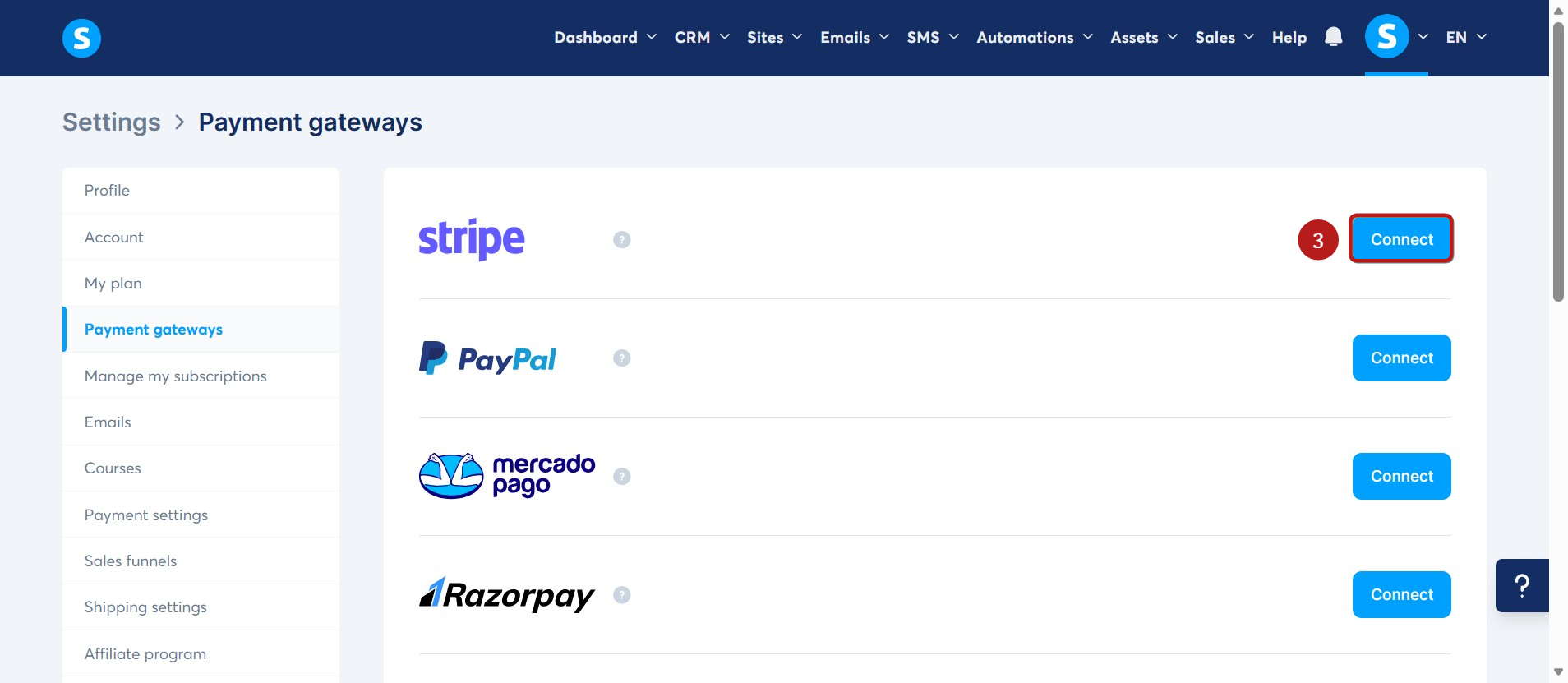This screenshot has height=683, width=1568.
Task: Select My plan in sidebar
Action: [x=201, y=283]
